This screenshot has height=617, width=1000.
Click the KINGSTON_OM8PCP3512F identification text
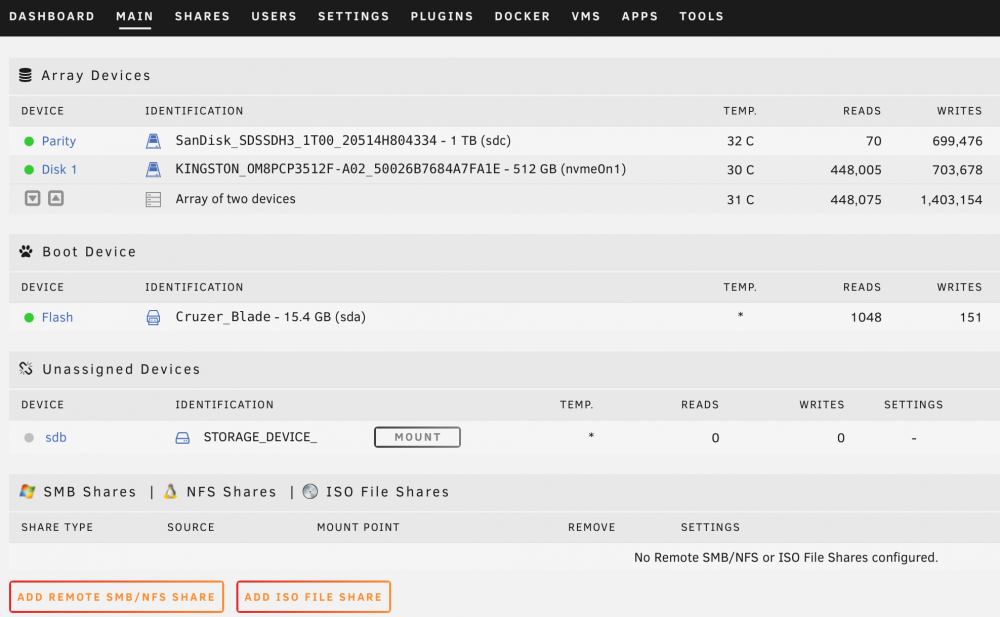tap(401, 169)
